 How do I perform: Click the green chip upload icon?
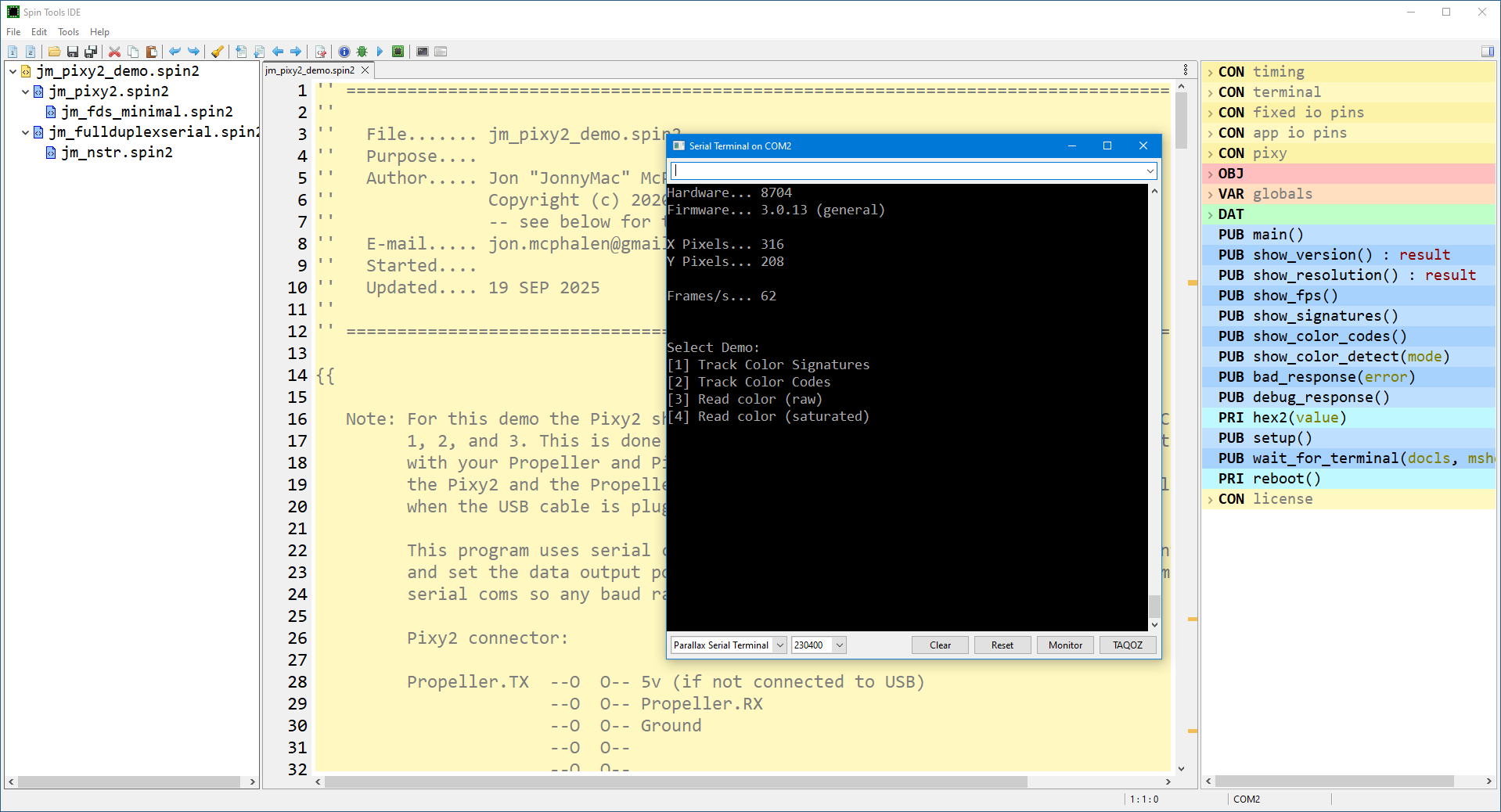coord(398,52)
